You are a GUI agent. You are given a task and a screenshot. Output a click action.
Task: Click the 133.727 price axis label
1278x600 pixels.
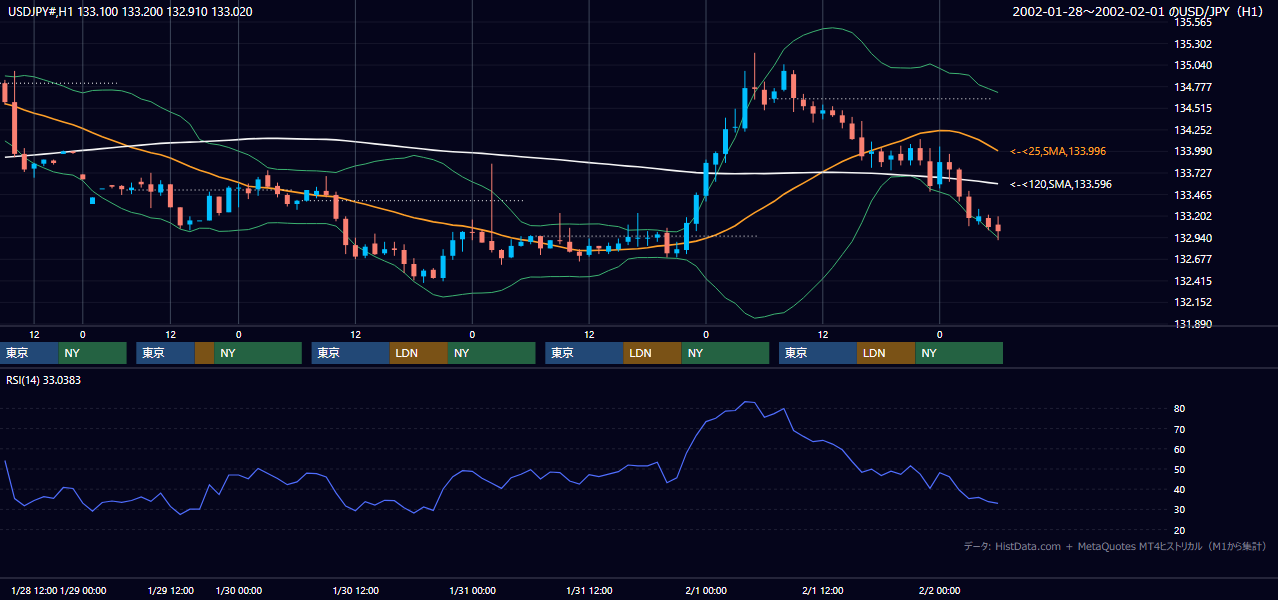pyautogui.click(x=1192, y=174)
